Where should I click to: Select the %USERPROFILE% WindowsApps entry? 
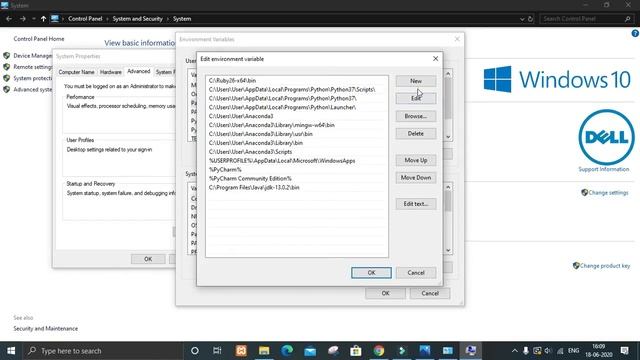click(x=297, y=161)
